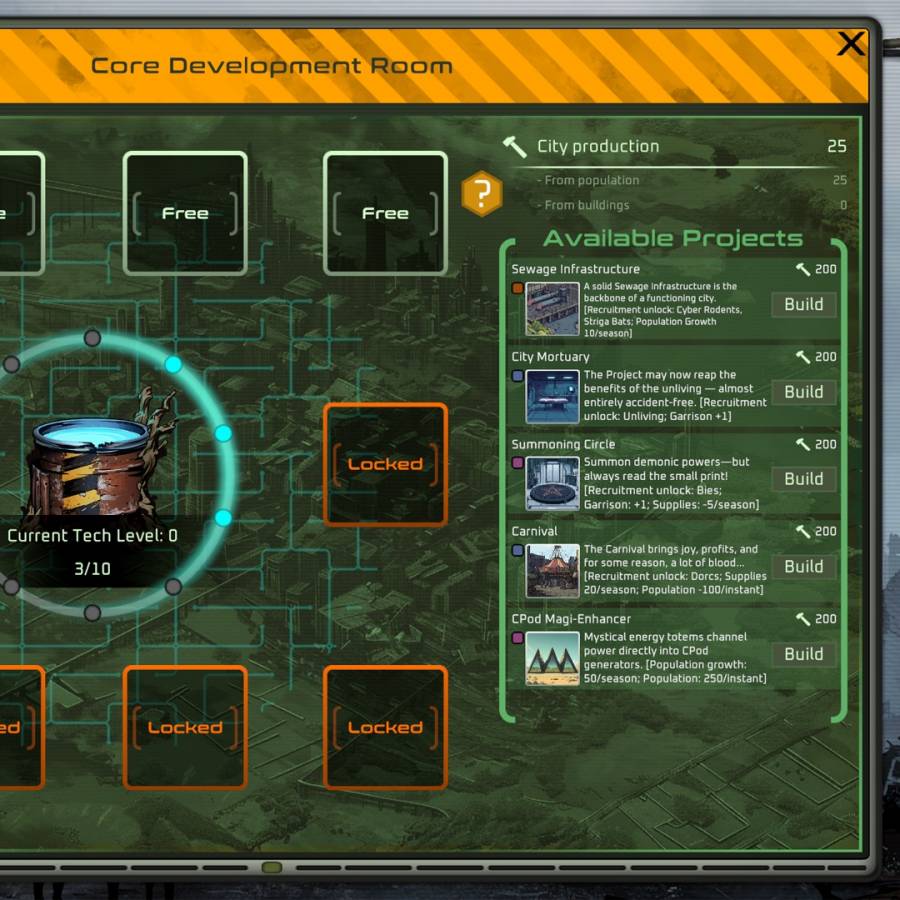The height and width of the screenshot is (900, 900).
Task: Click the Sewage Infrastructure description mentioning Cyber Rodents
Action: [664, 309]
